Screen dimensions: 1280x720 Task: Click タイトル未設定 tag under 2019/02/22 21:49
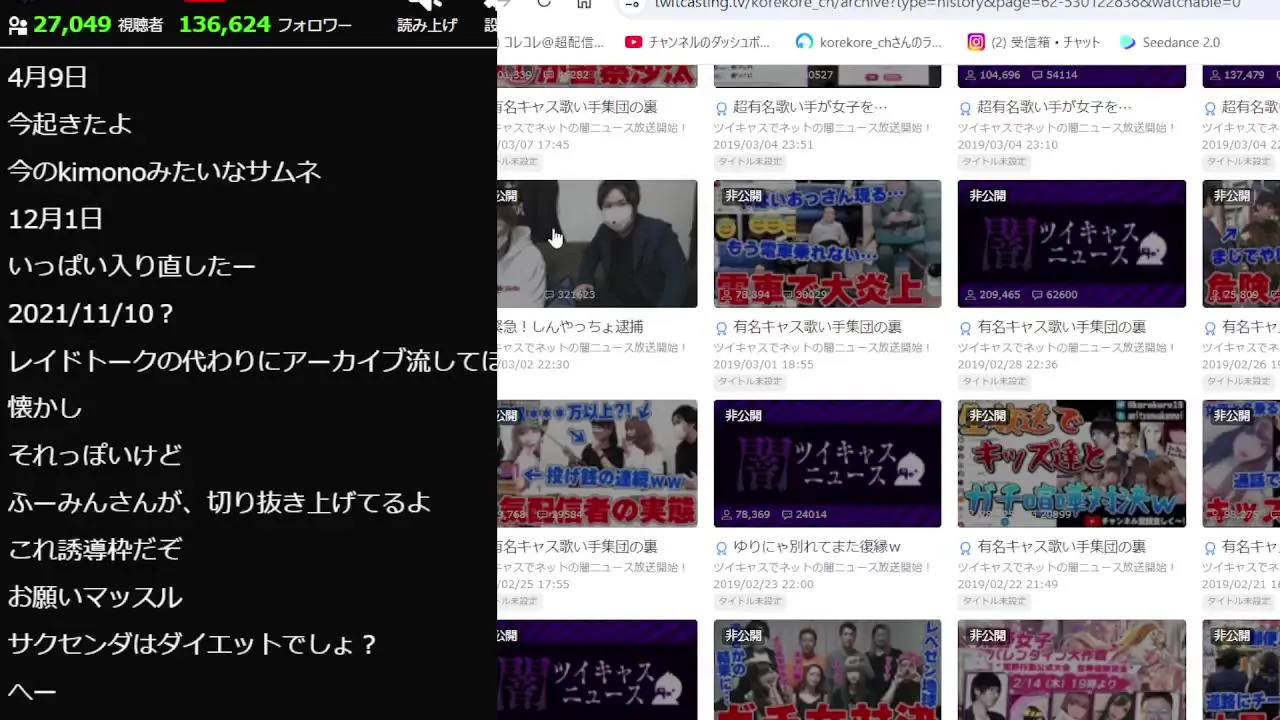994,601
